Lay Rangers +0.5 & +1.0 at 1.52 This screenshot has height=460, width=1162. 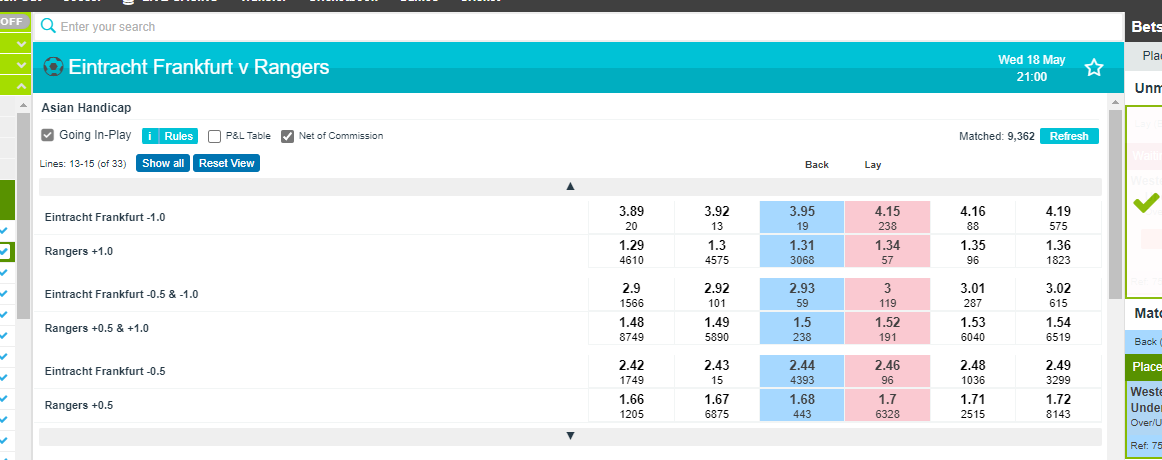pos(887,328)
